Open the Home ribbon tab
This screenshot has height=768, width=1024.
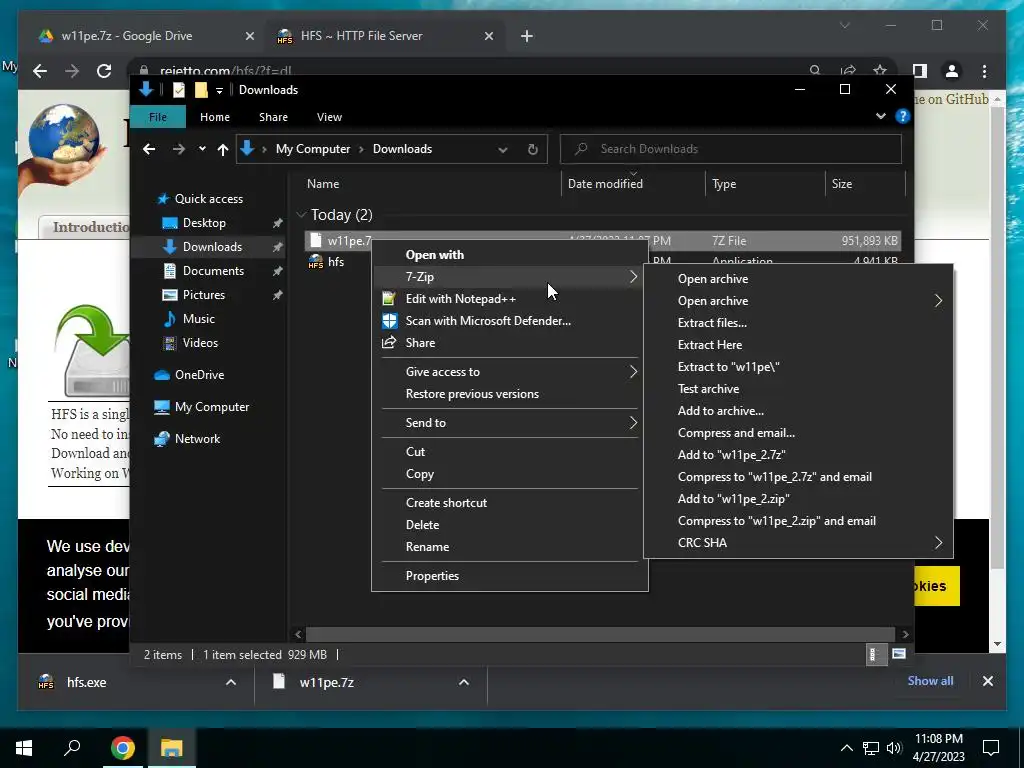click(215, 117)
